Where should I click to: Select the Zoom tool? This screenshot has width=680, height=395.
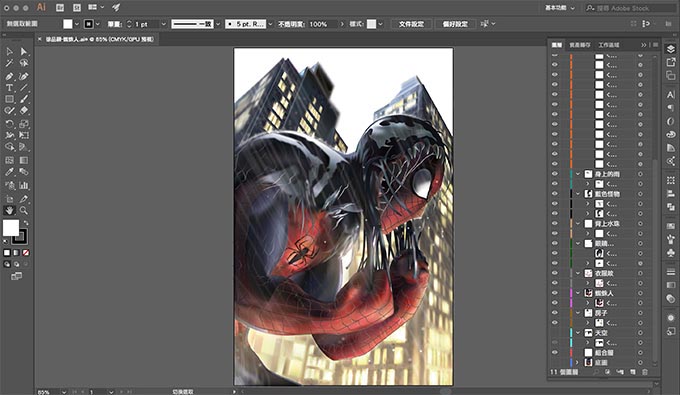coord(24,211)
